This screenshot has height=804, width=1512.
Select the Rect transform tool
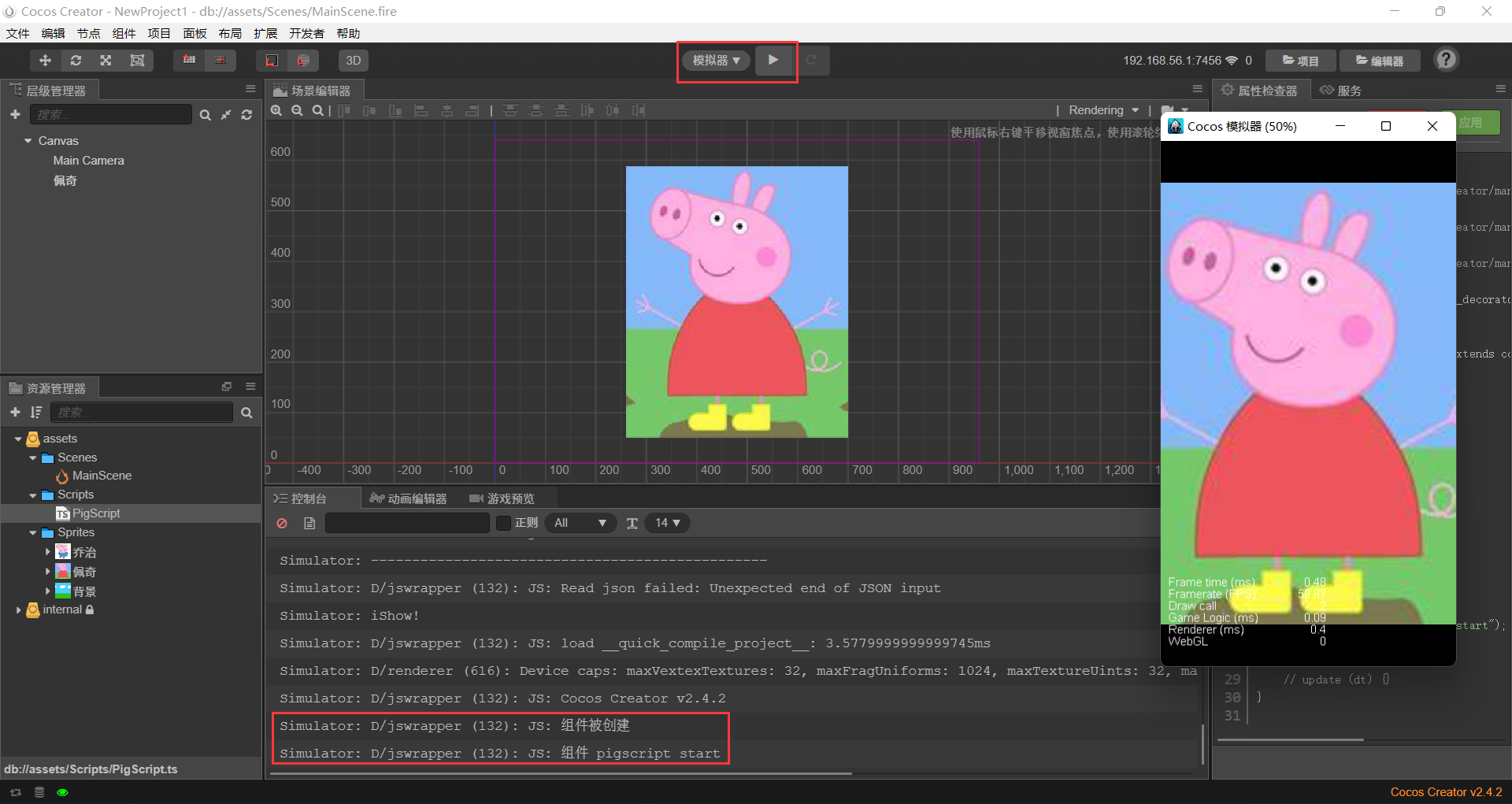(x=137, y=61)
